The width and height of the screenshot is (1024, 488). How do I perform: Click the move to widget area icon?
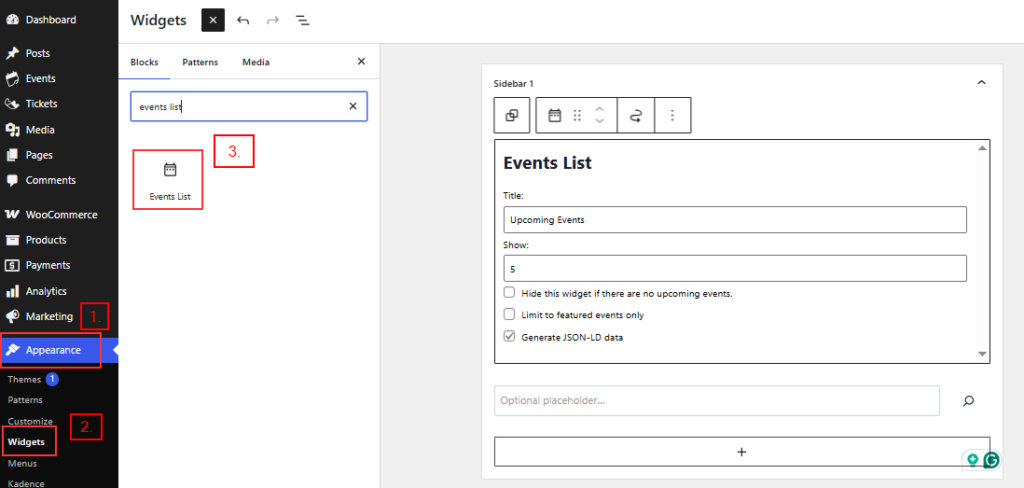click(x=635, y=115)
